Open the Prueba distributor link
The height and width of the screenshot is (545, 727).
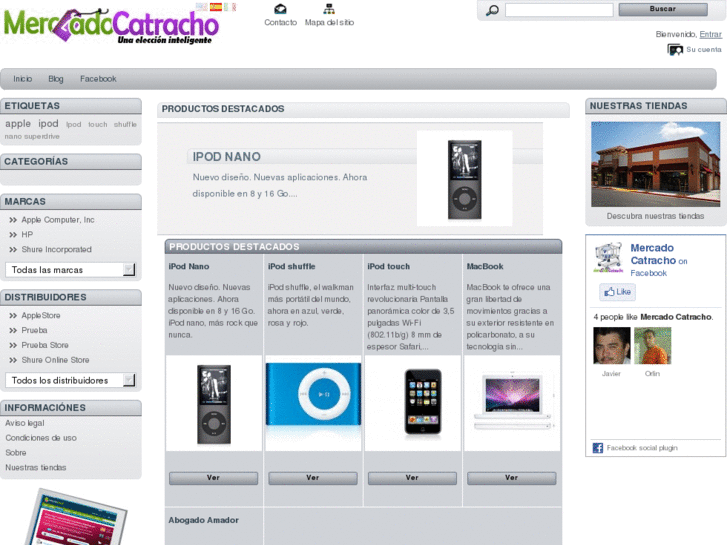[x=34, y=330]
